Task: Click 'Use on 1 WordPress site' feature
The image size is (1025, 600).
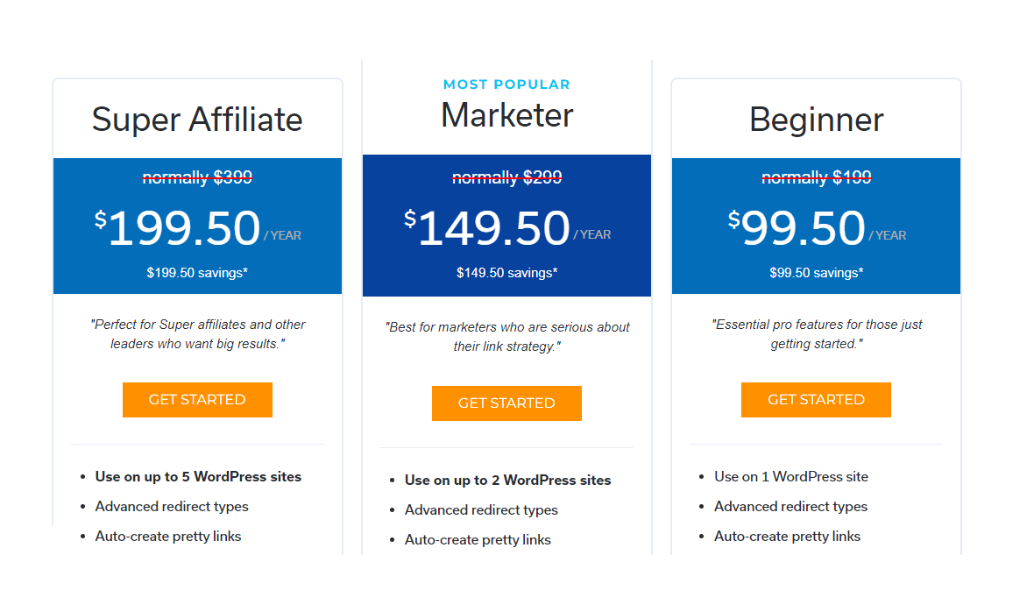Action: point(791,477)
